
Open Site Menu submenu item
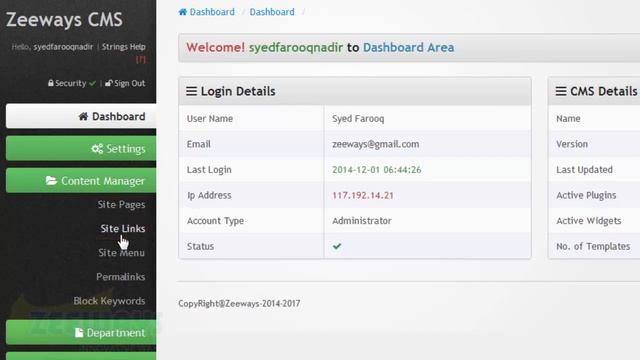click(122, 253)
